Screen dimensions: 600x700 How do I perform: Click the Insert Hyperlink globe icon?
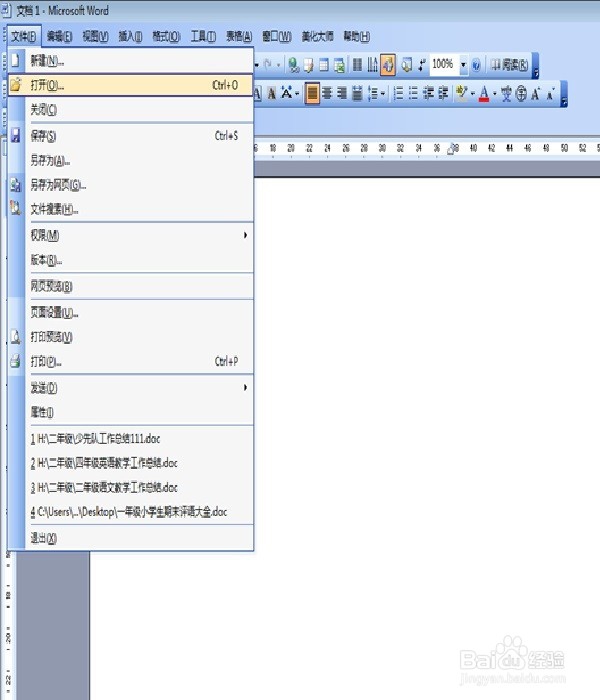click(293, 65)
